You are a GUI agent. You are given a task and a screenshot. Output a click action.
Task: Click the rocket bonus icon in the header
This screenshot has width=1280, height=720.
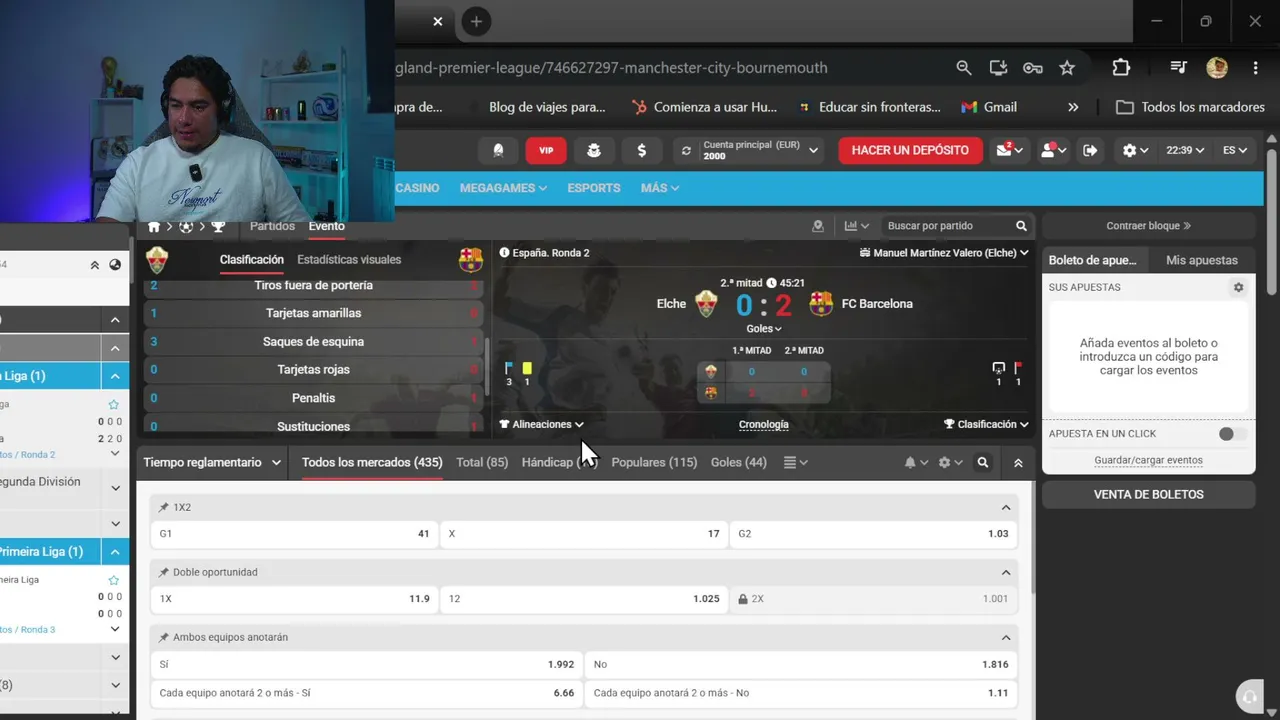tap(498, 150)
